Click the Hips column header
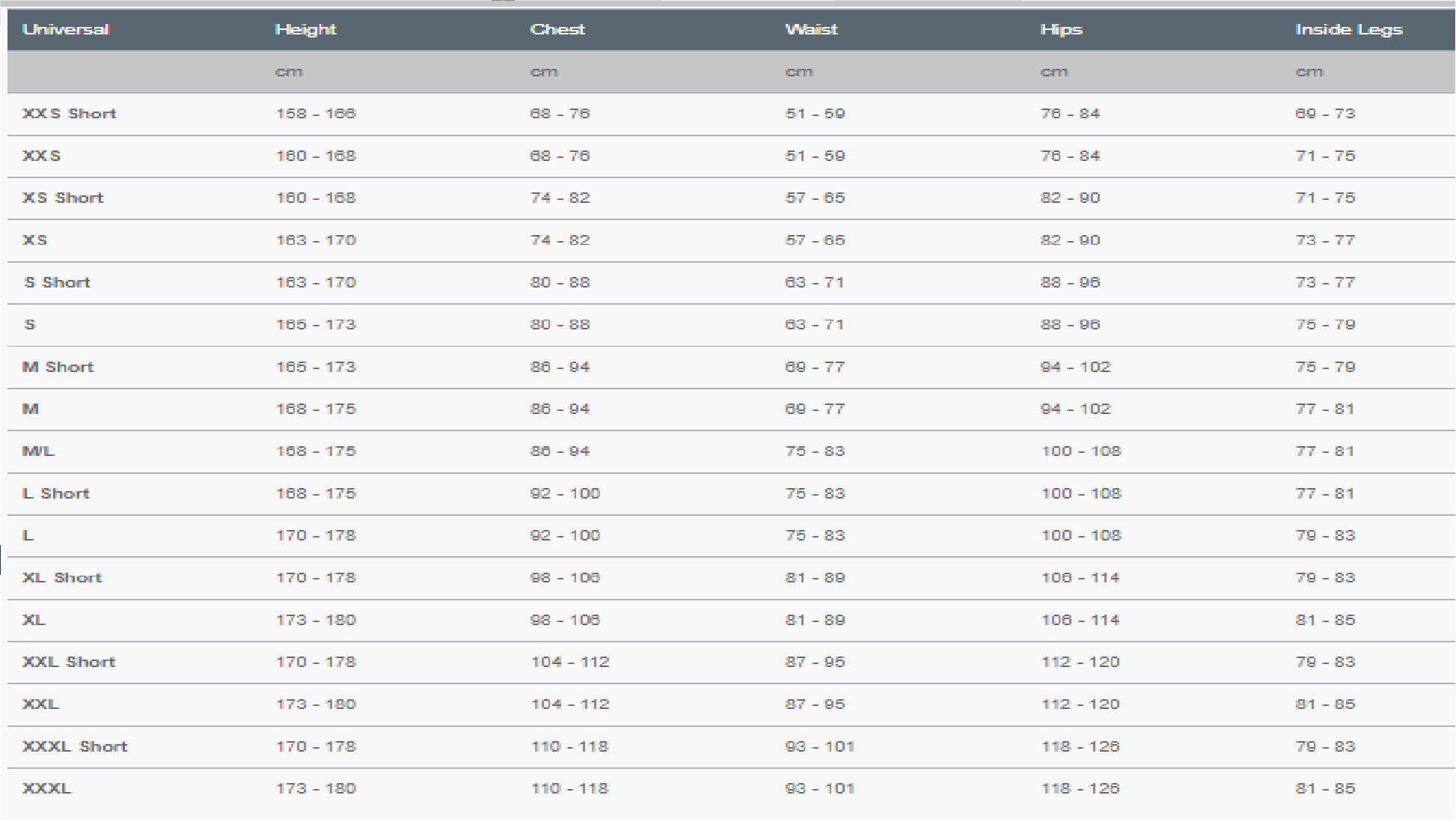Viewport: 1456px width, 822px height. point(1061,30)
